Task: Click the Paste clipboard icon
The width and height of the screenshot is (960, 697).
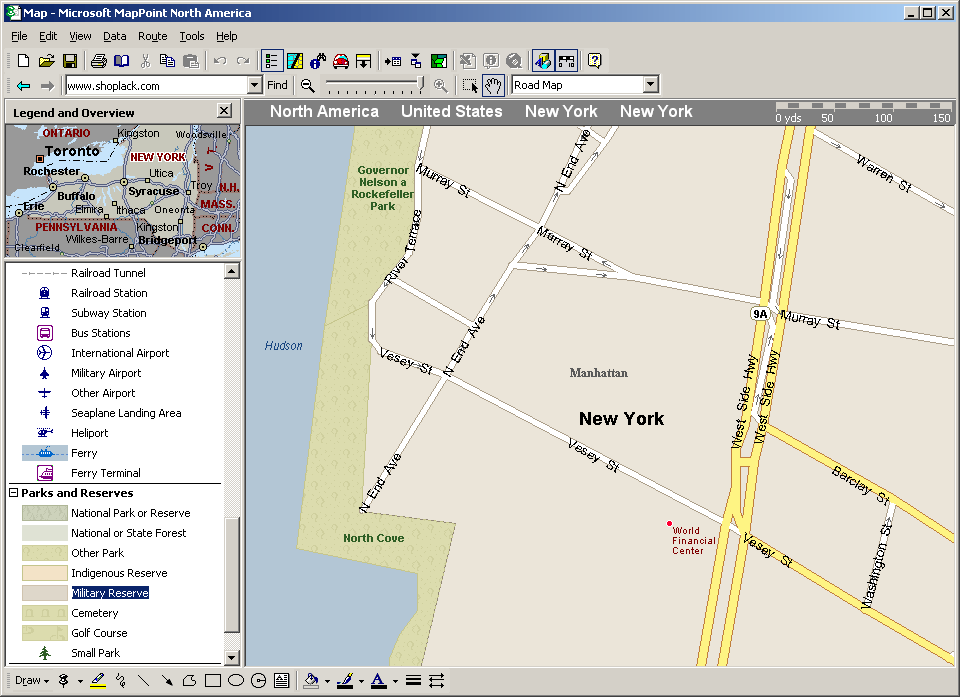Action: pyautogui.click(x=191, y=61)
